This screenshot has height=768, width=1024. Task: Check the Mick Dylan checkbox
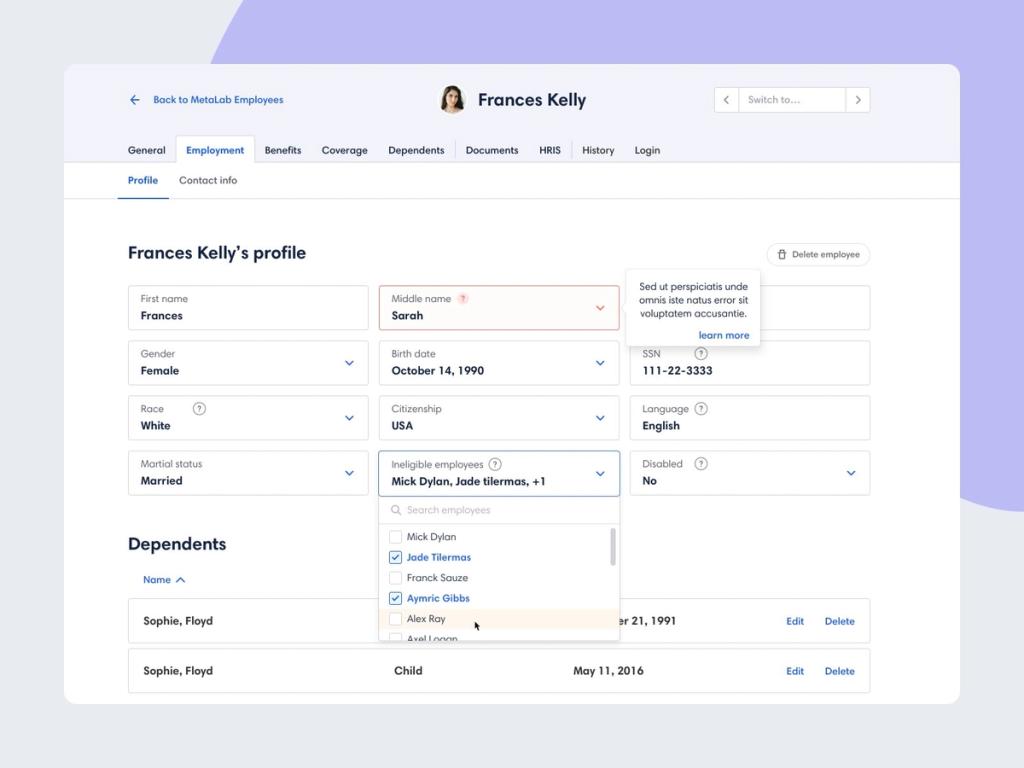(395, 537)
